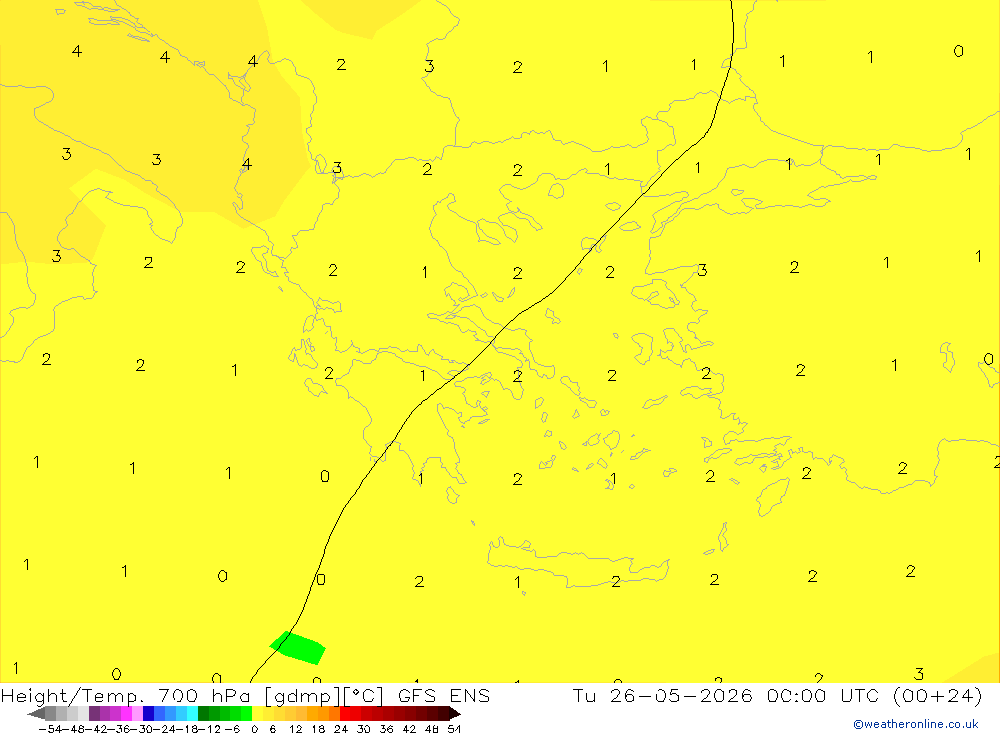Click the "36" label under the color scale
This screenshot has width=1000, height=733.
[x=386, y=729]
